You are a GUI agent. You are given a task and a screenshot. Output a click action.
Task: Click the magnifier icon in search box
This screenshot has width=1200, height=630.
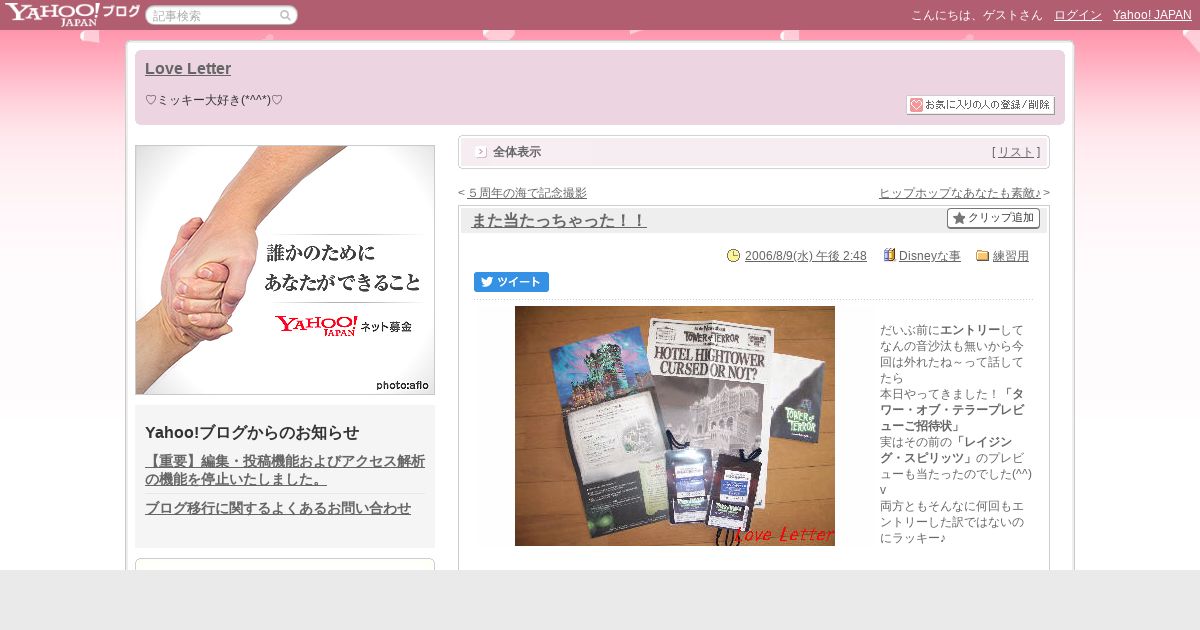pos(286,15)
